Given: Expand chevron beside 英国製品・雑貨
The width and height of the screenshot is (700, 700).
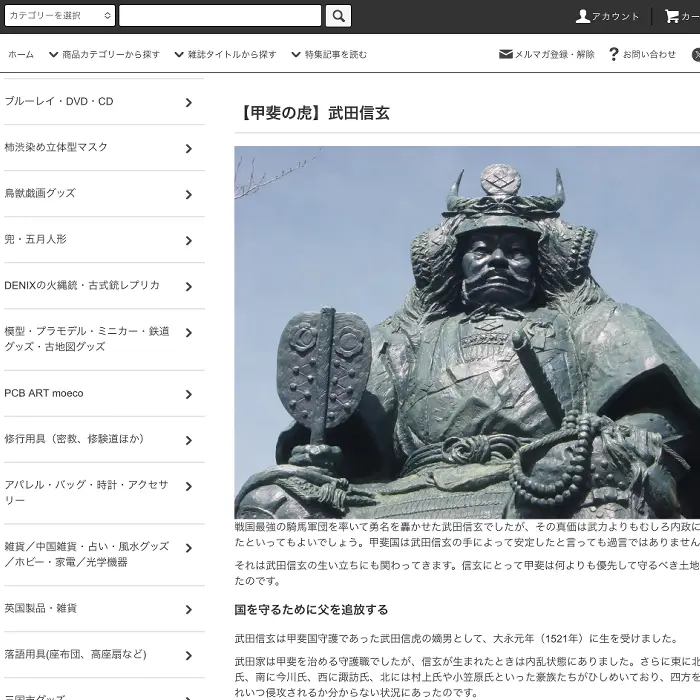Looking at the screenshot, I should click(189, 609).
